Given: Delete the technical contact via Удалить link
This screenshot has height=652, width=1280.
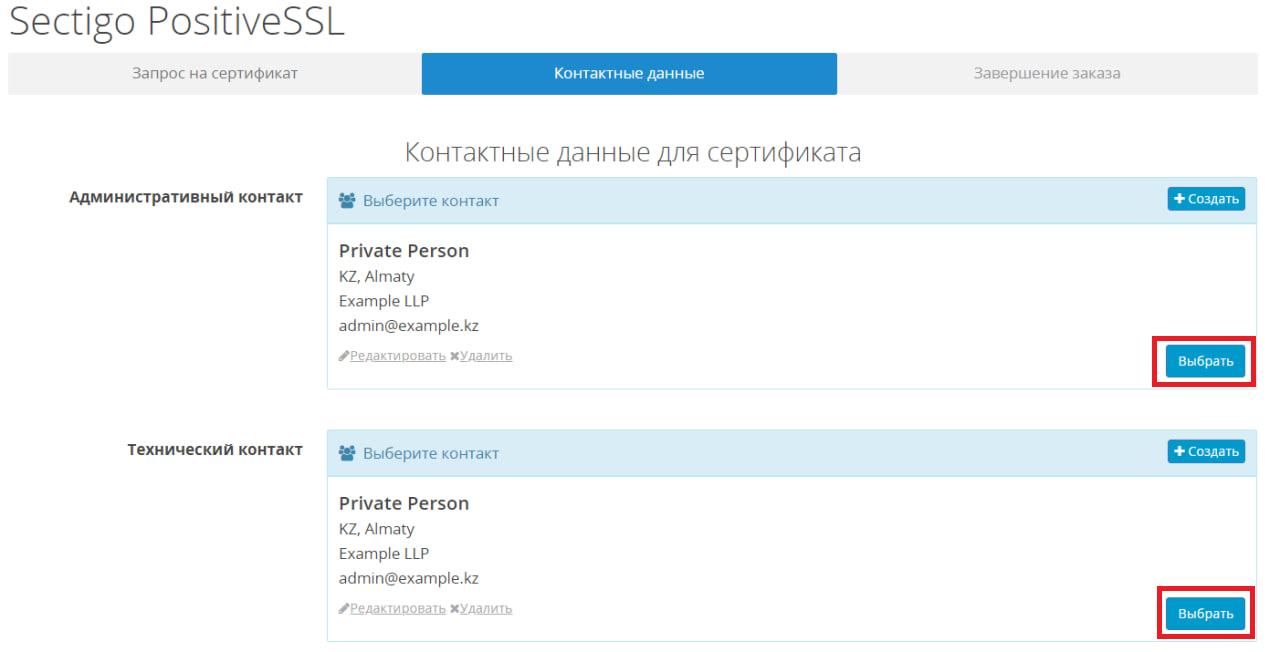Looking at the screenshot, I should tap(486, 609).
